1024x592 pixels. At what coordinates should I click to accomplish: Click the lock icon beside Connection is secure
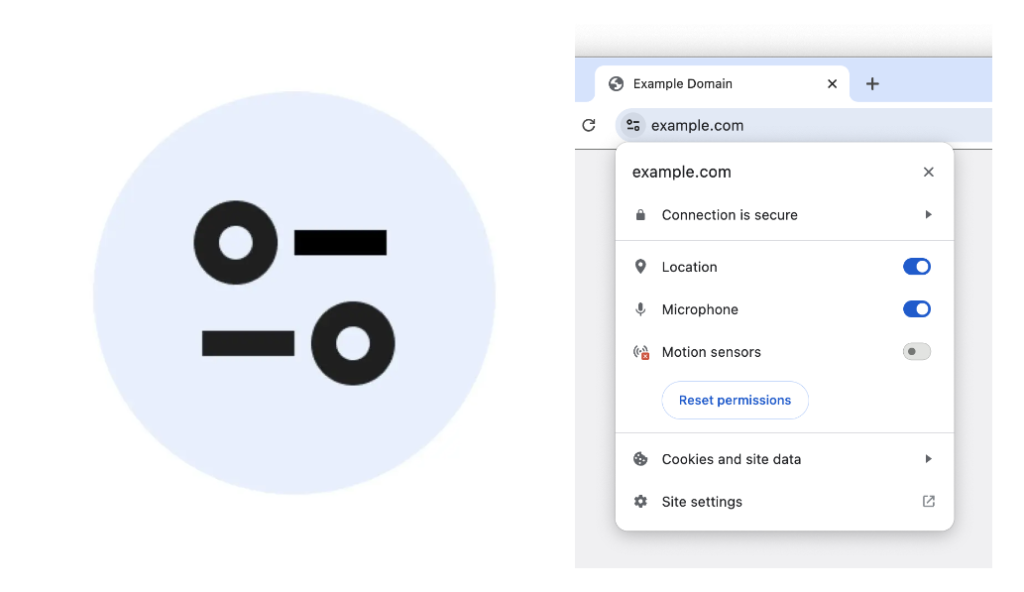coord(640,215)
